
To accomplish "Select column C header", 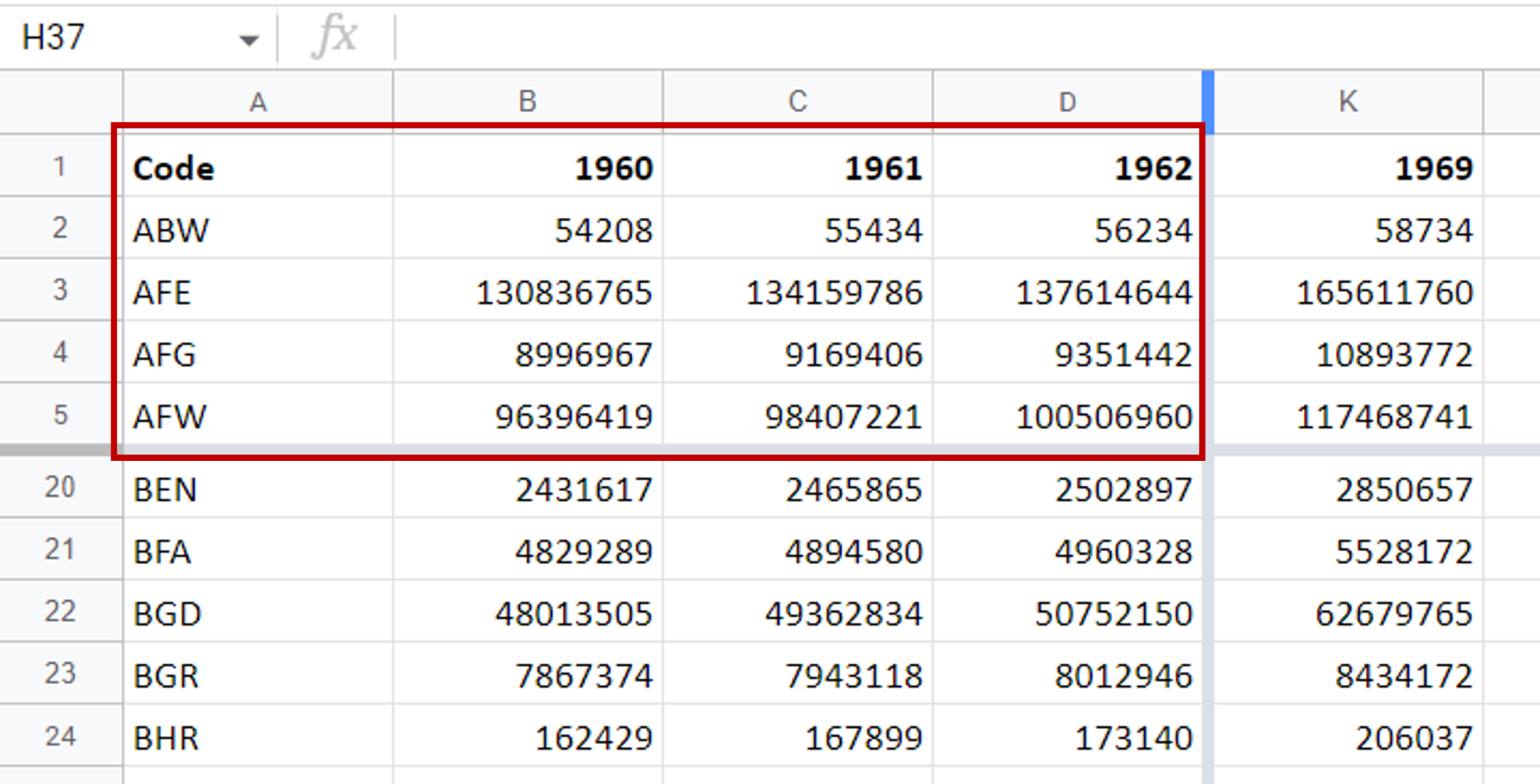I will click(798, 102).
